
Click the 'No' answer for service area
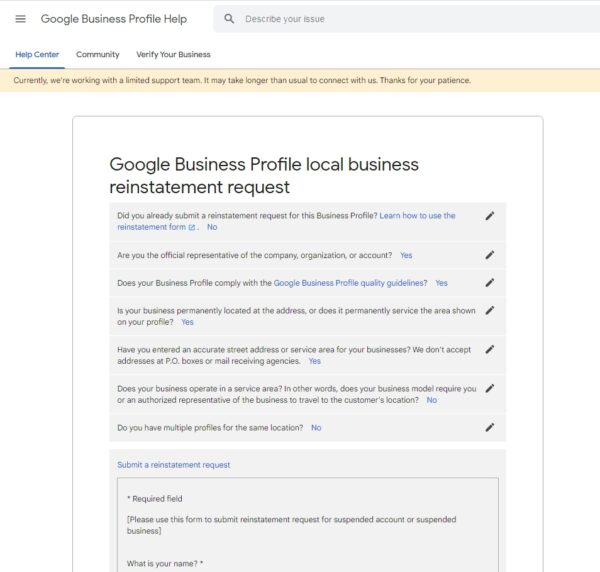pyautogui.click(x=432, y=400)
